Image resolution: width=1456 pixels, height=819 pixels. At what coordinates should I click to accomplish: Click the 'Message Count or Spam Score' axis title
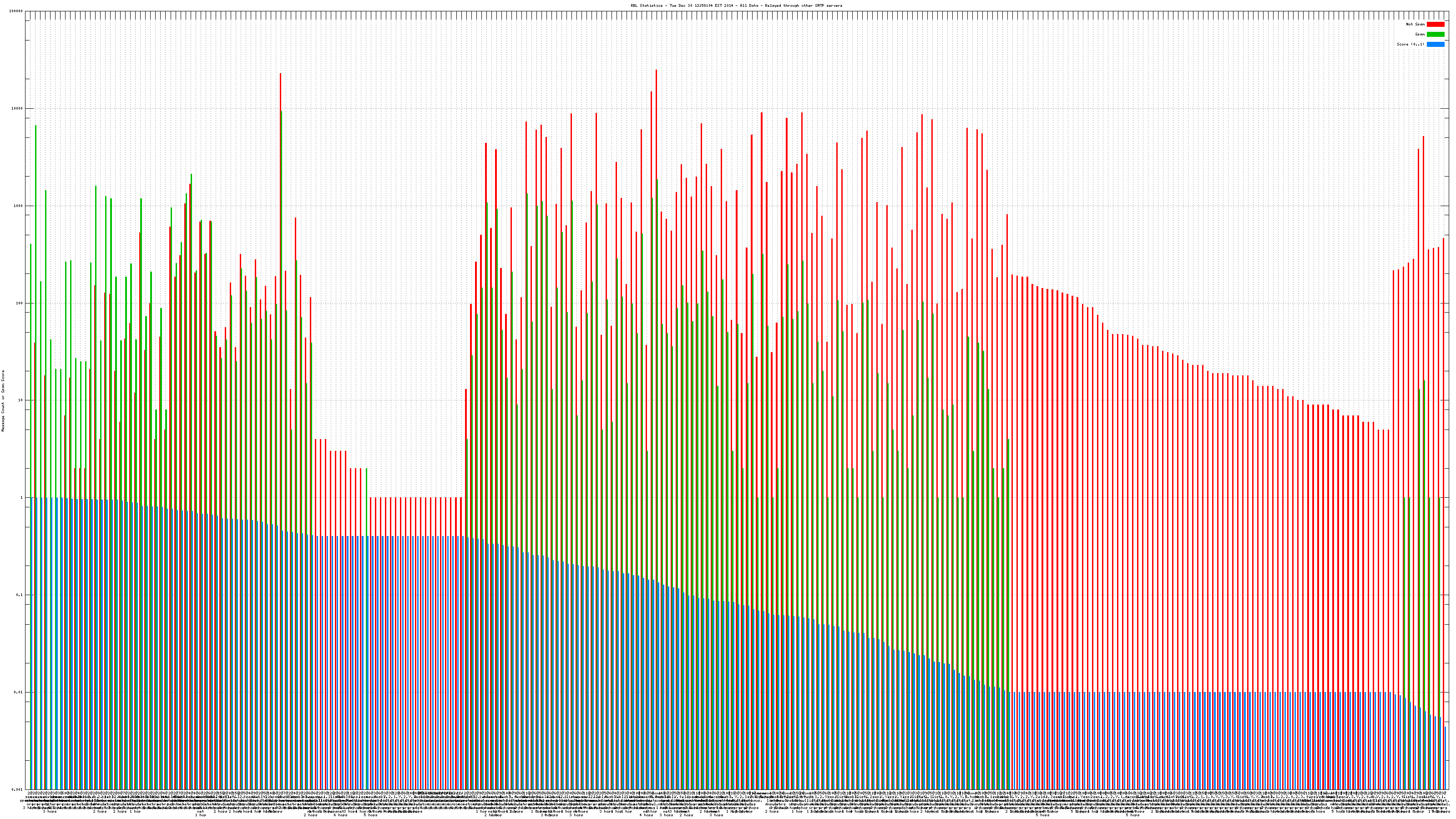click(x=3, y=401)
